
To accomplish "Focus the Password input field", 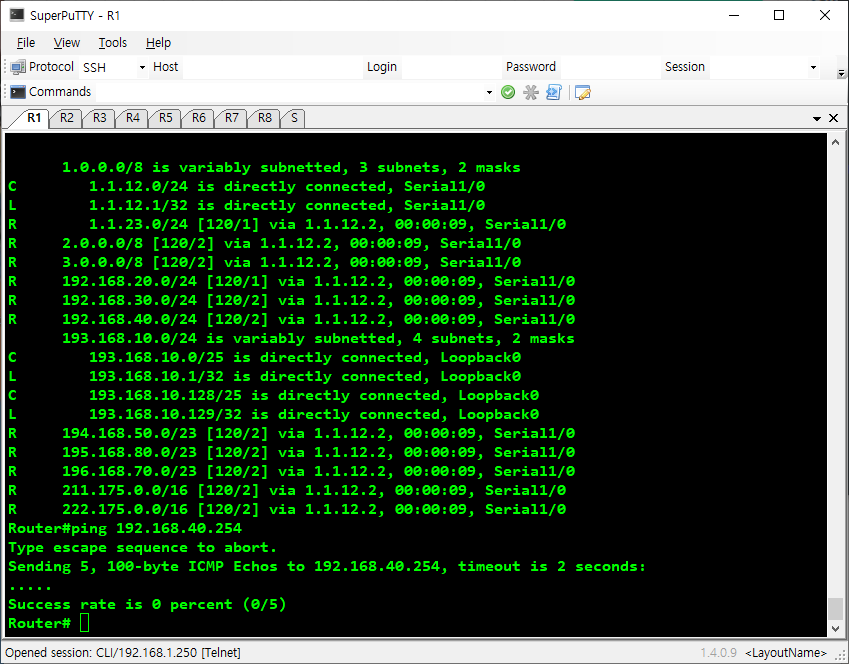I will point(609,67).
